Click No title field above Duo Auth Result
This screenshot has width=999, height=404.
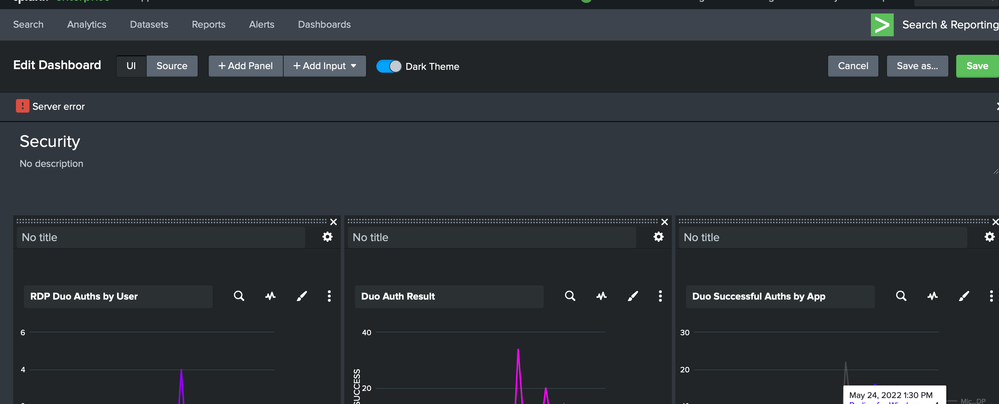pos(492,237)
